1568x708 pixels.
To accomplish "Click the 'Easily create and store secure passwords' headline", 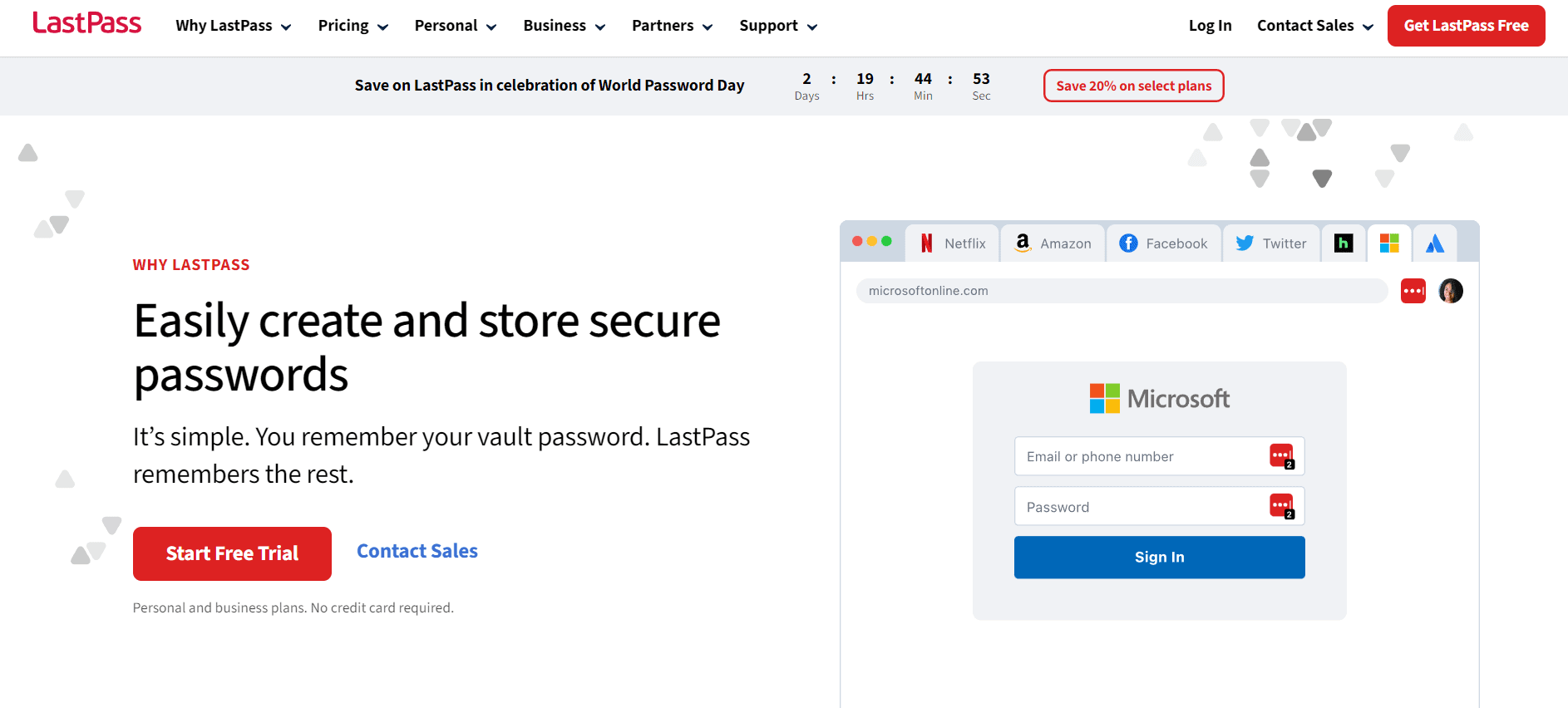I will click(x=427, y=347).
